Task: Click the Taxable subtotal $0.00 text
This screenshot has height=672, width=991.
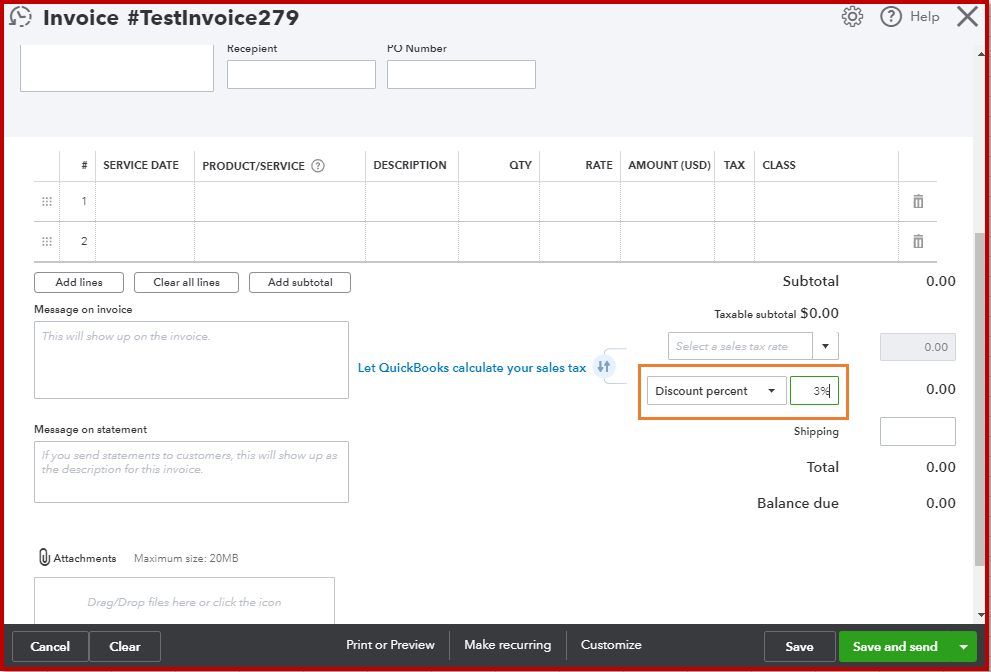Action: pos(776,314)
